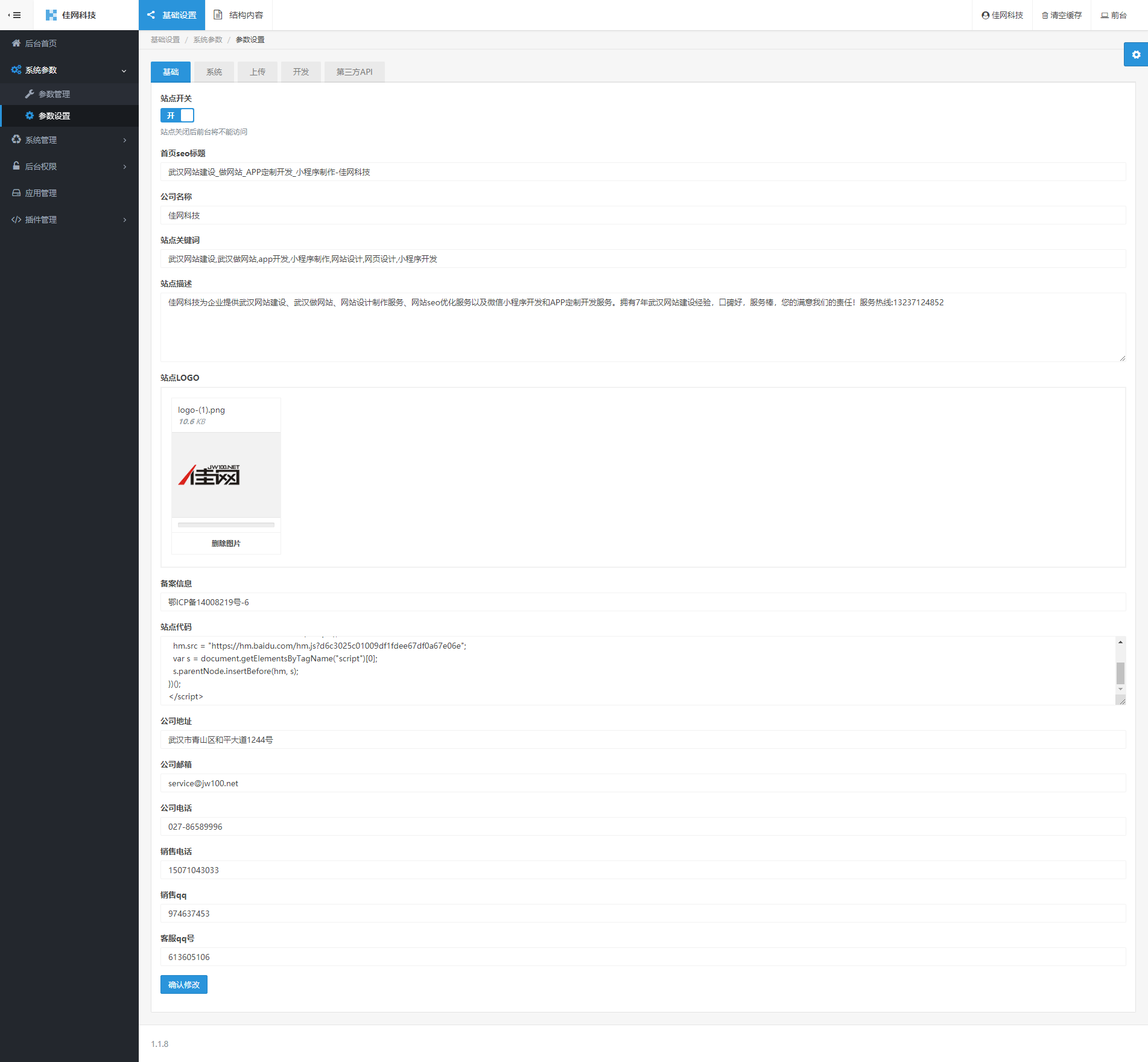Click the 站点代码 vertical scrollbar thumb

point(1120,673)
